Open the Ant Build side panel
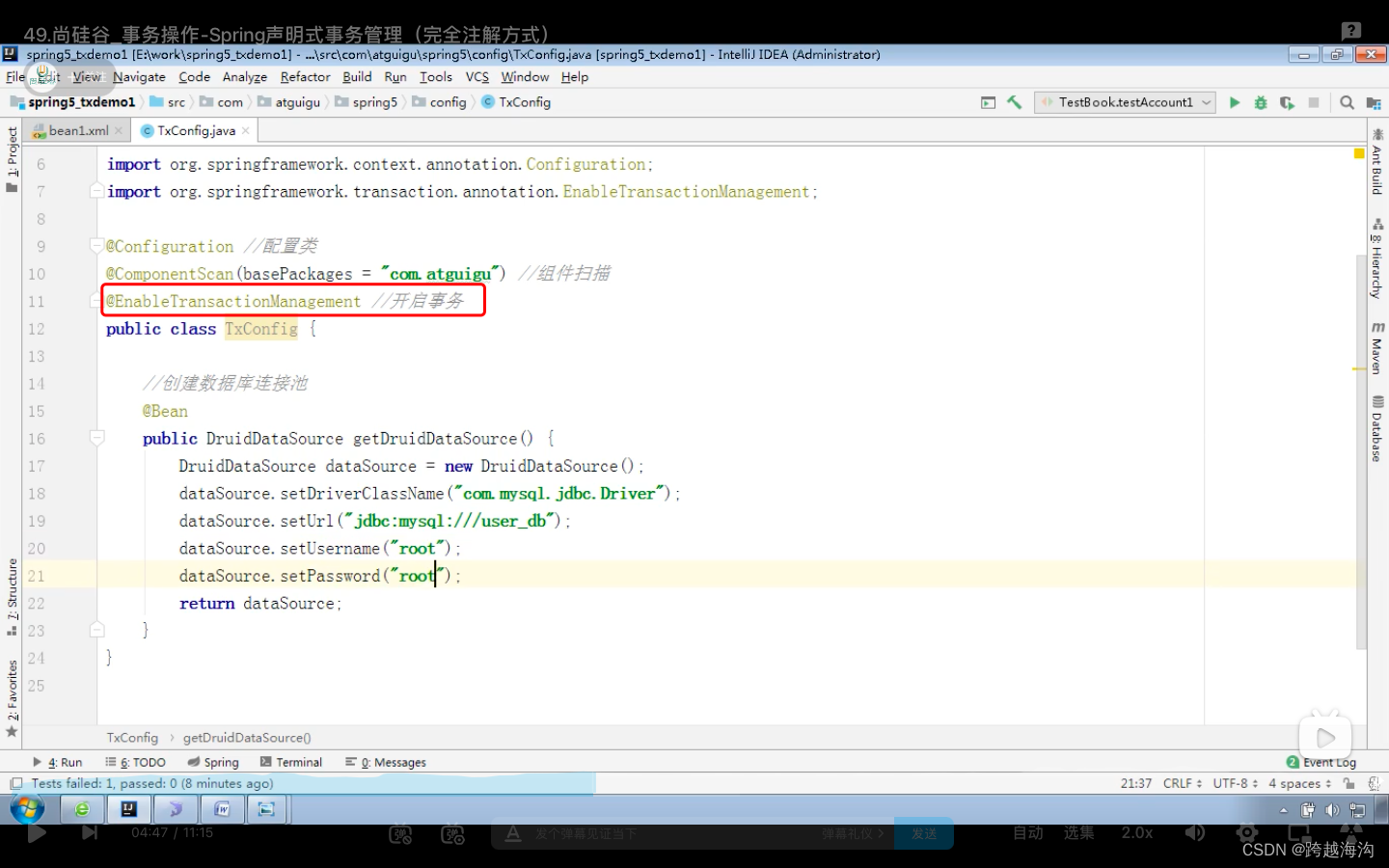Screen dimensions: 1389x868 (x=1377, y=162)
